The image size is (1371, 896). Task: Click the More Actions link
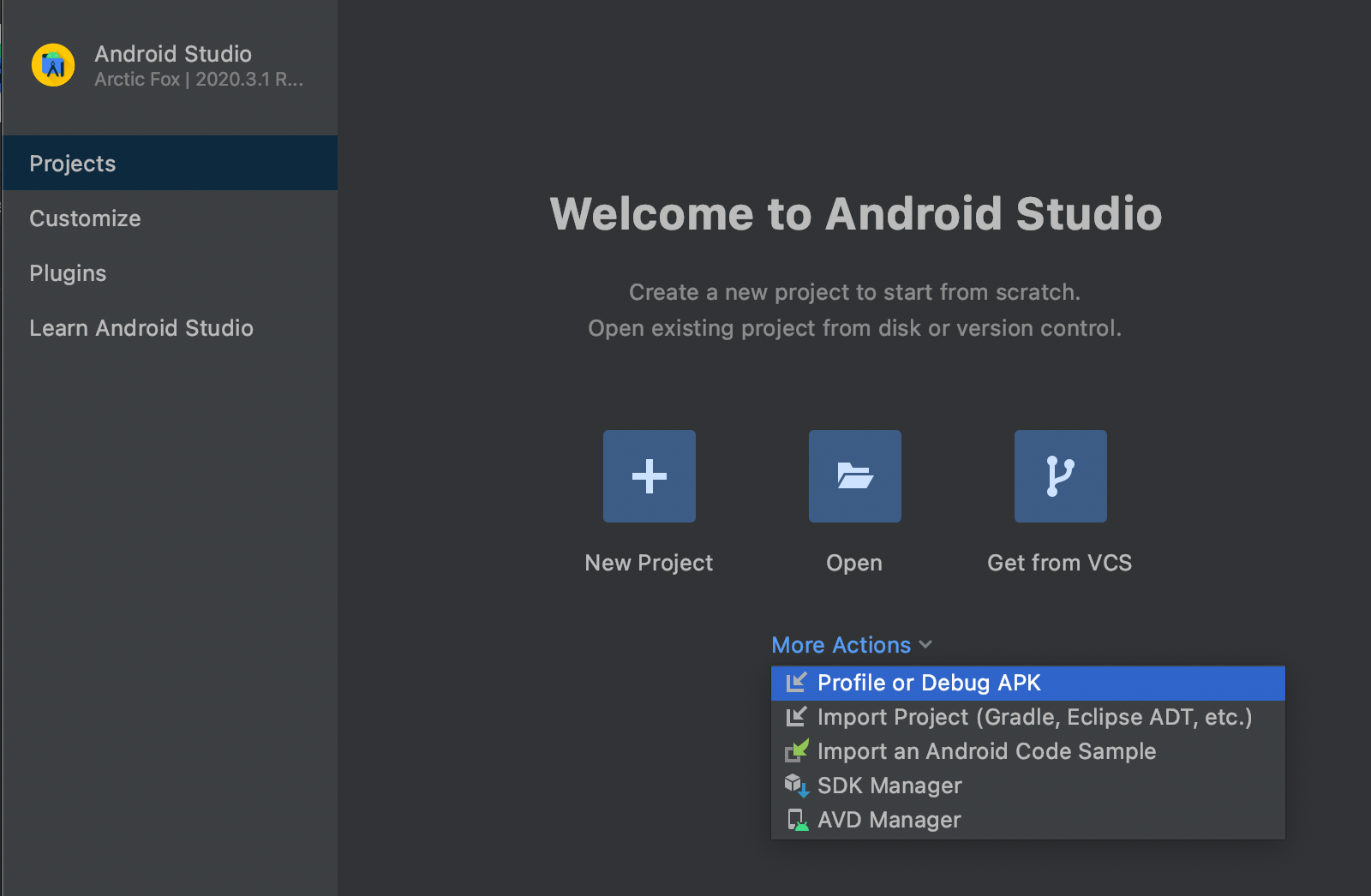click(x=841, y=645)
